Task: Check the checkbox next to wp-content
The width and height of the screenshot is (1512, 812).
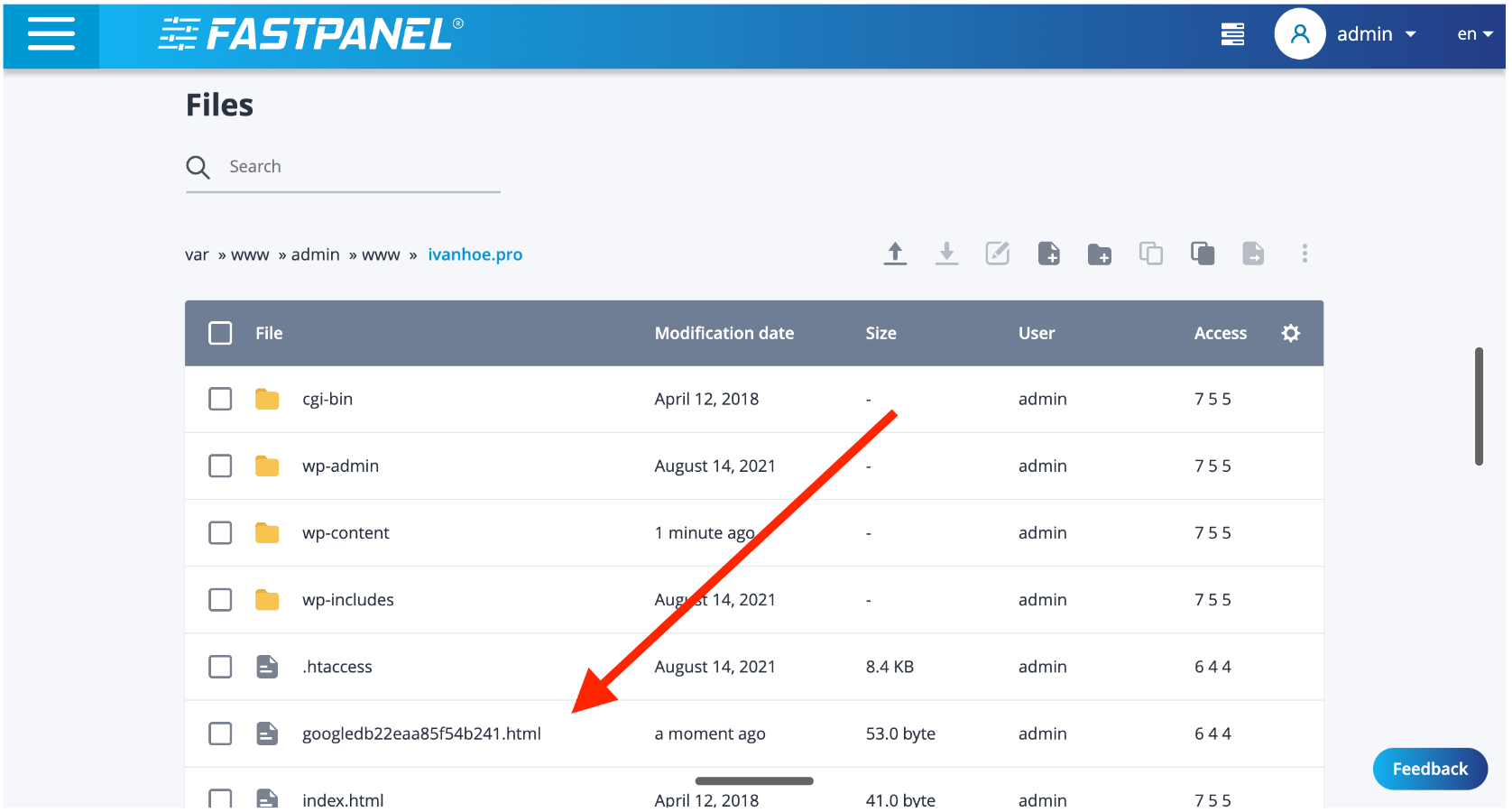Action: [x=220, y=532]
